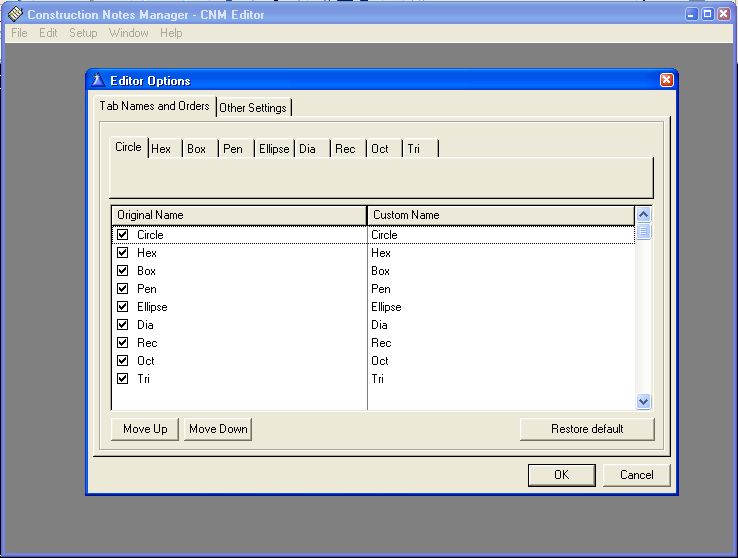Viewport: 738px width, 558px height.
Task: Disable the Ellipse checkbox
Action: click(123, 307)
